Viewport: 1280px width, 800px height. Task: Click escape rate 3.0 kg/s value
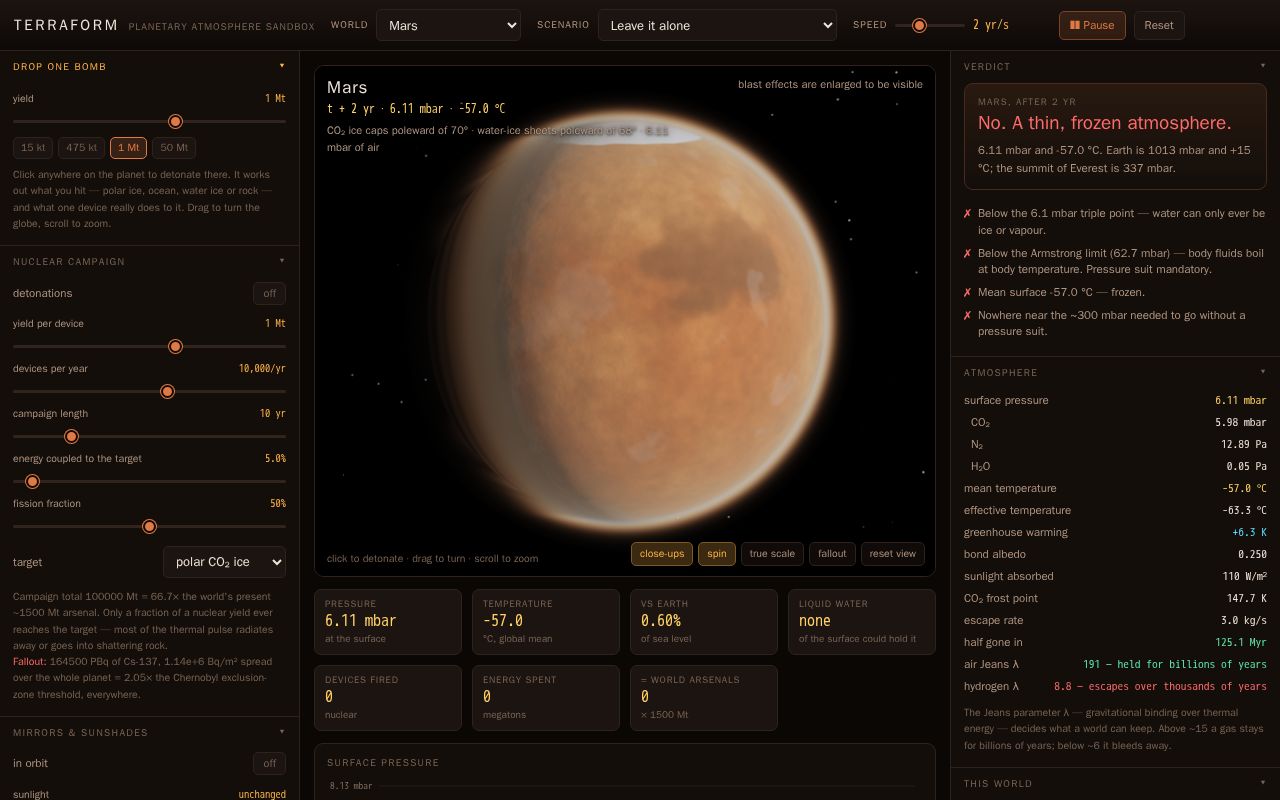(1243, 620)
